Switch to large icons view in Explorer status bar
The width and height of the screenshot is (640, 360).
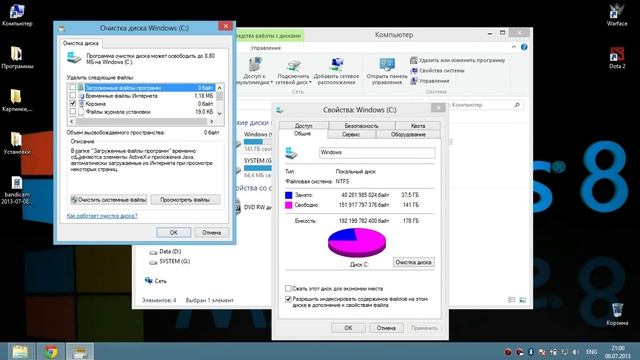pyautogui.click(x=522, y=300)
